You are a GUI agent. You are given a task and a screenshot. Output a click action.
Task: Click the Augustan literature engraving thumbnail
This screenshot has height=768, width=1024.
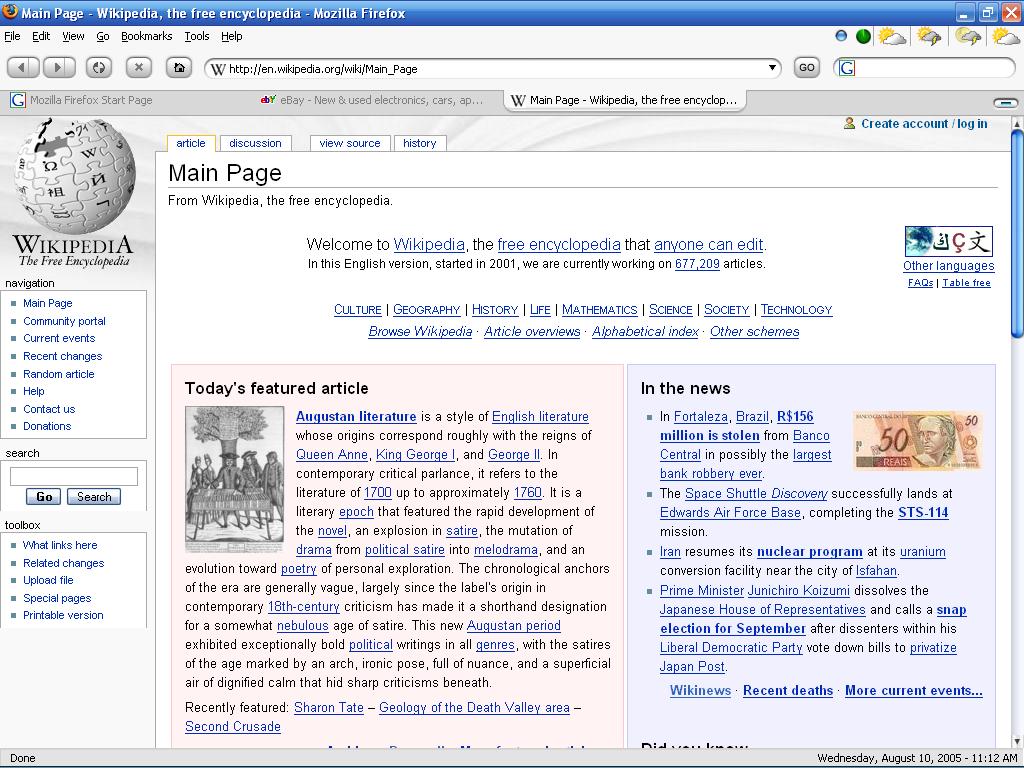234,479
